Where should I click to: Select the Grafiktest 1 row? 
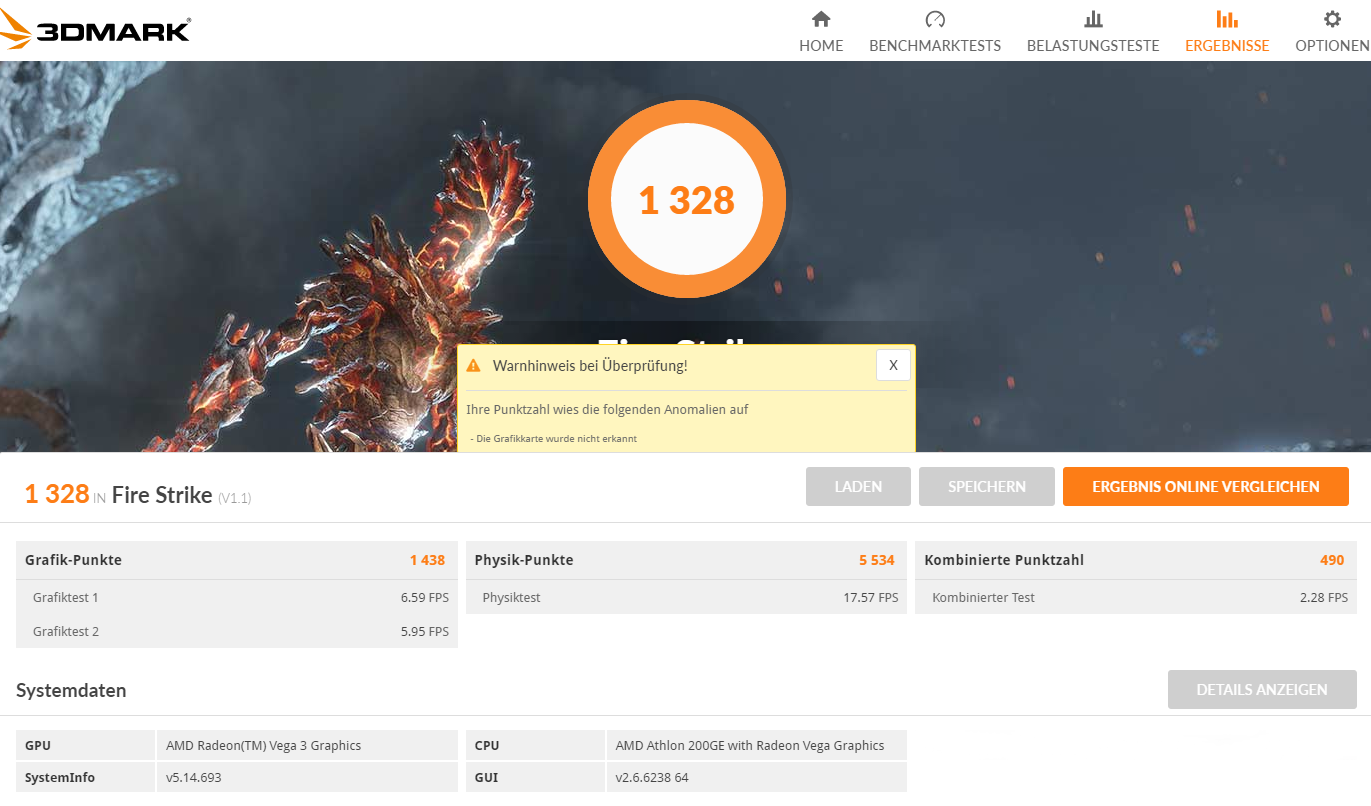tap(237, 597)
